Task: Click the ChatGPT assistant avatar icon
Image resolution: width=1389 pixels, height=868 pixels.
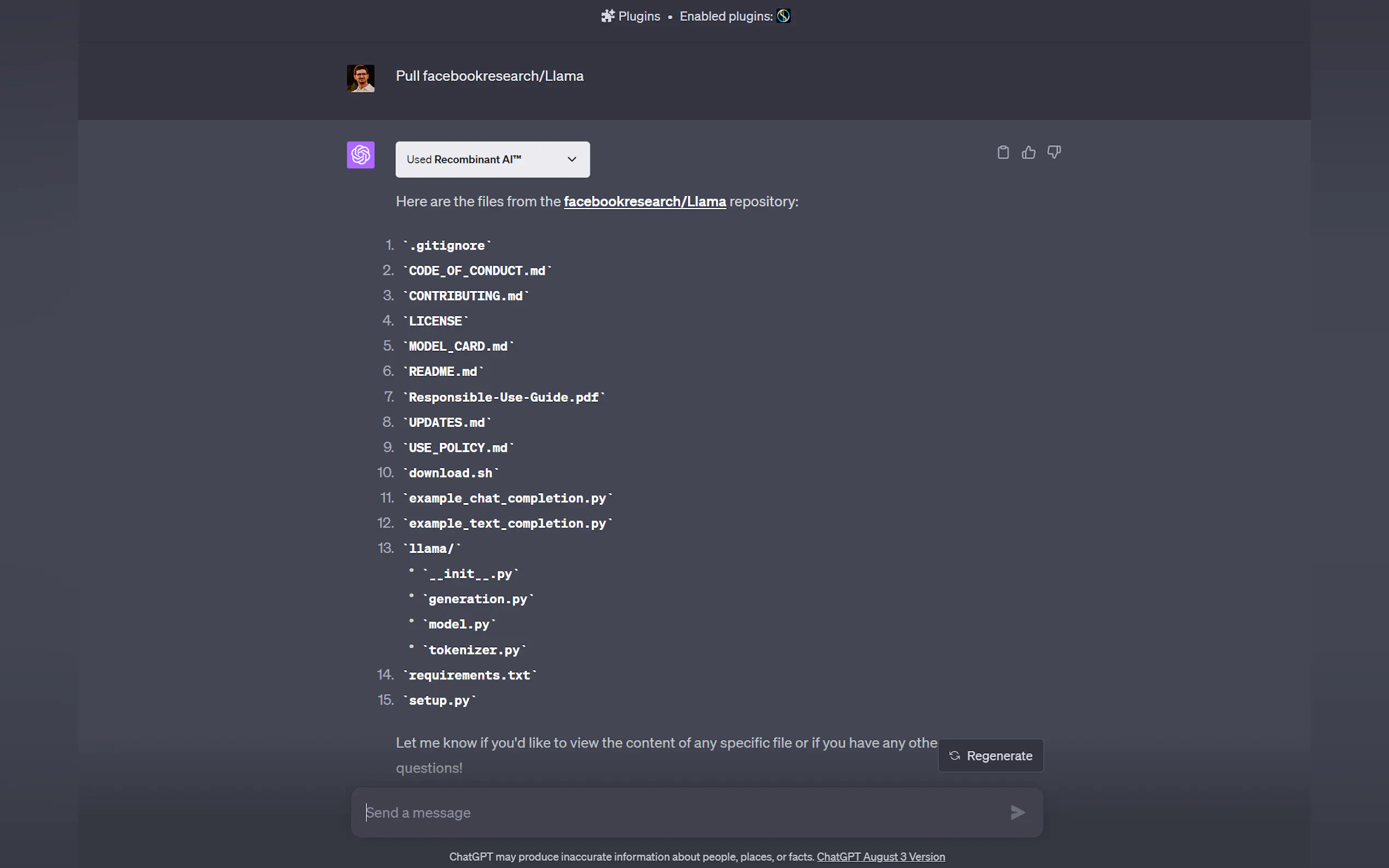Action: point(360,155)
